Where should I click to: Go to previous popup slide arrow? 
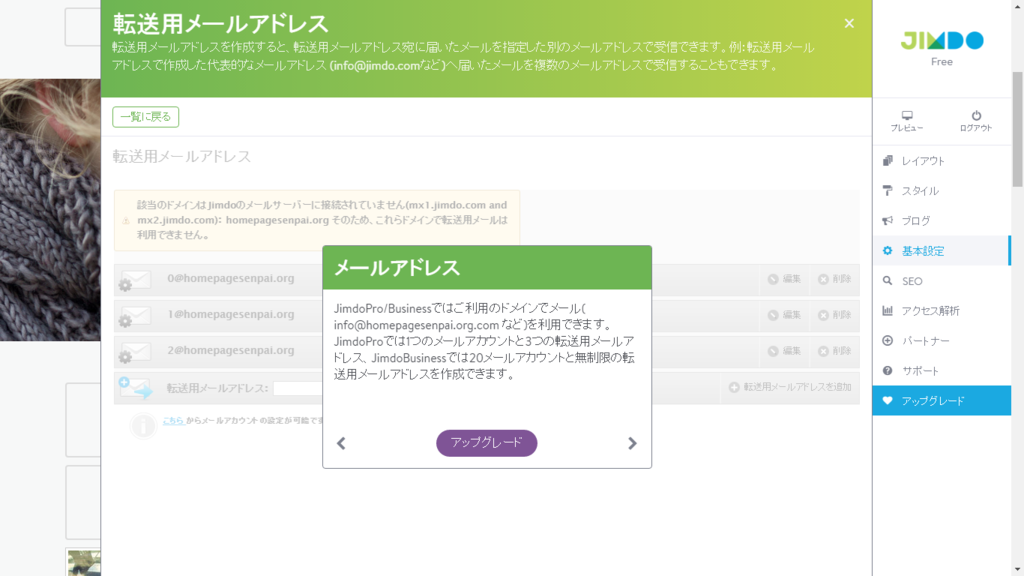(341, 443)
